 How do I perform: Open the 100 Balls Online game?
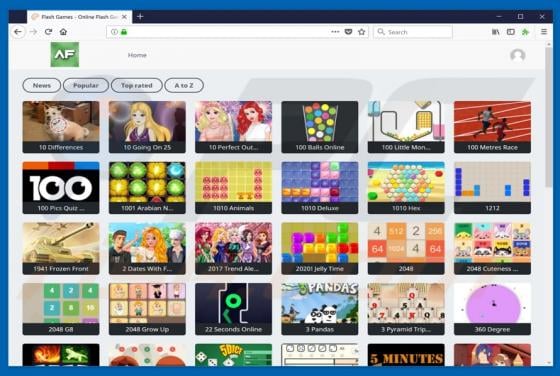pos(320,127)
